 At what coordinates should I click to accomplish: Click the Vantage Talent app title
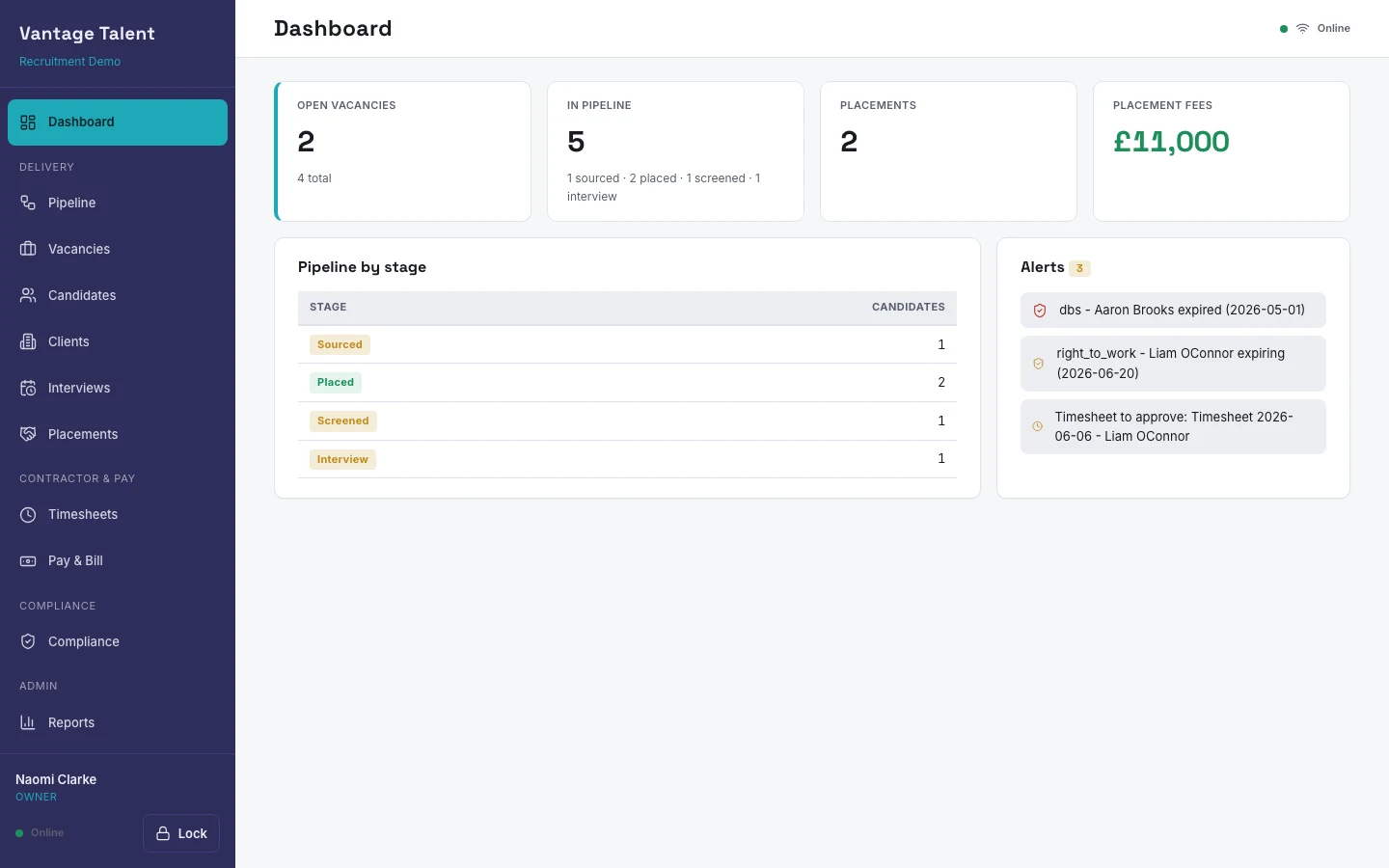pos(87,34)
